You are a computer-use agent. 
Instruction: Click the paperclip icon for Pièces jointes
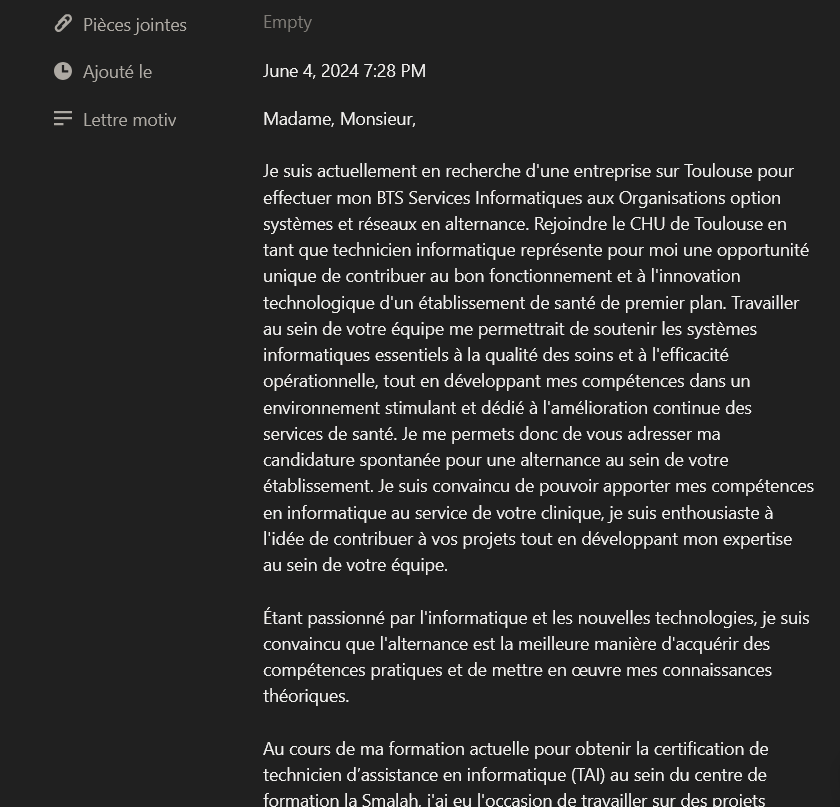[62, 24]
